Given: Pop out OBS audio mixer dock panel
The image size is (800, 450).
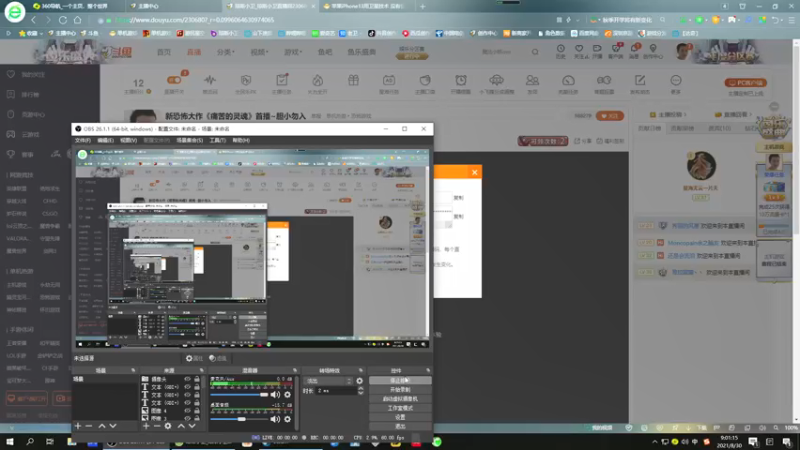Looking at the screenshot, I should pyautogui.click(x=295, y=370).
